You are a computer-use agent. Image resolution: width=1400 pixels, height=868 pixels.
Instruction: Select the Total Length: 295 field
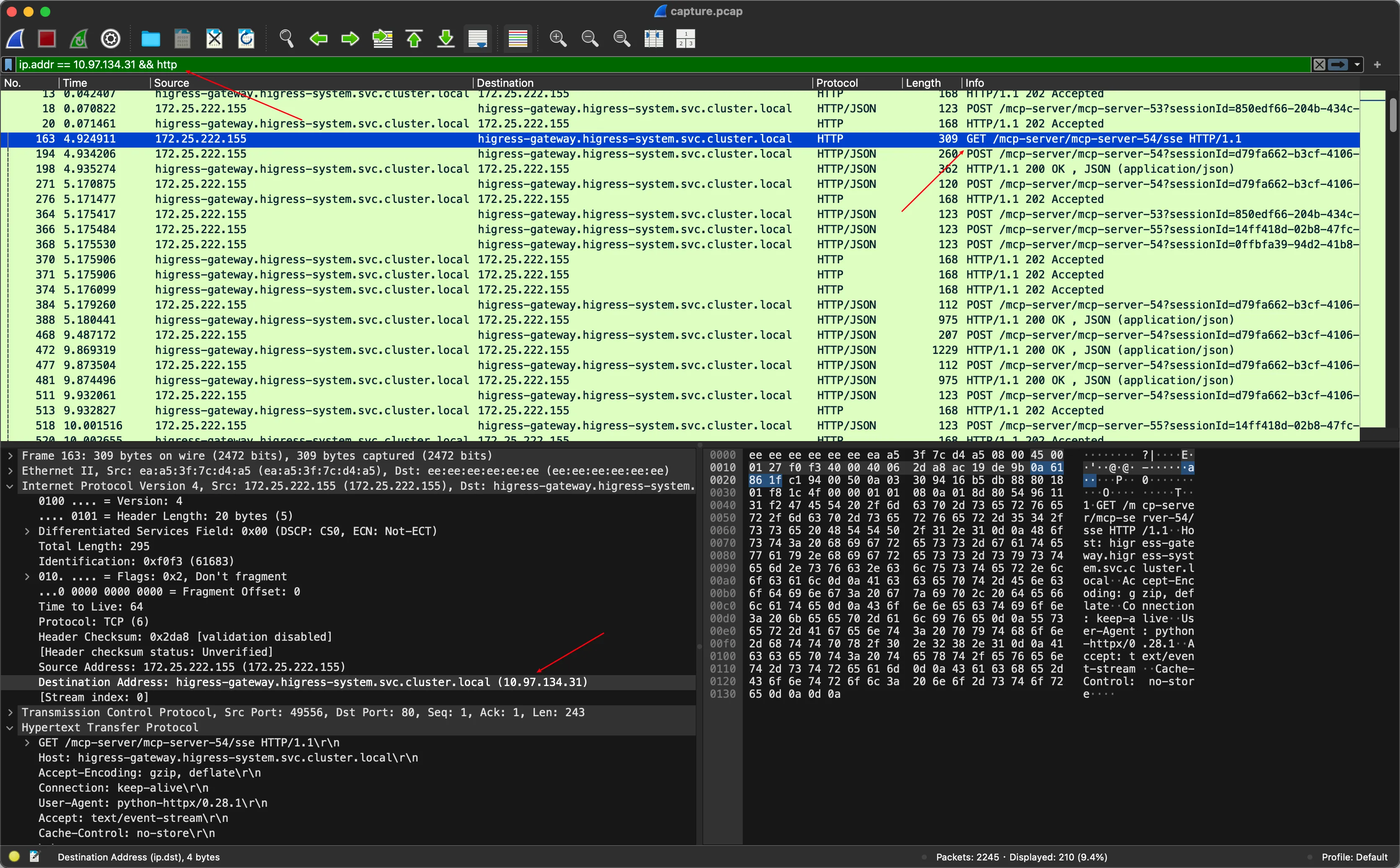[94, 546]
